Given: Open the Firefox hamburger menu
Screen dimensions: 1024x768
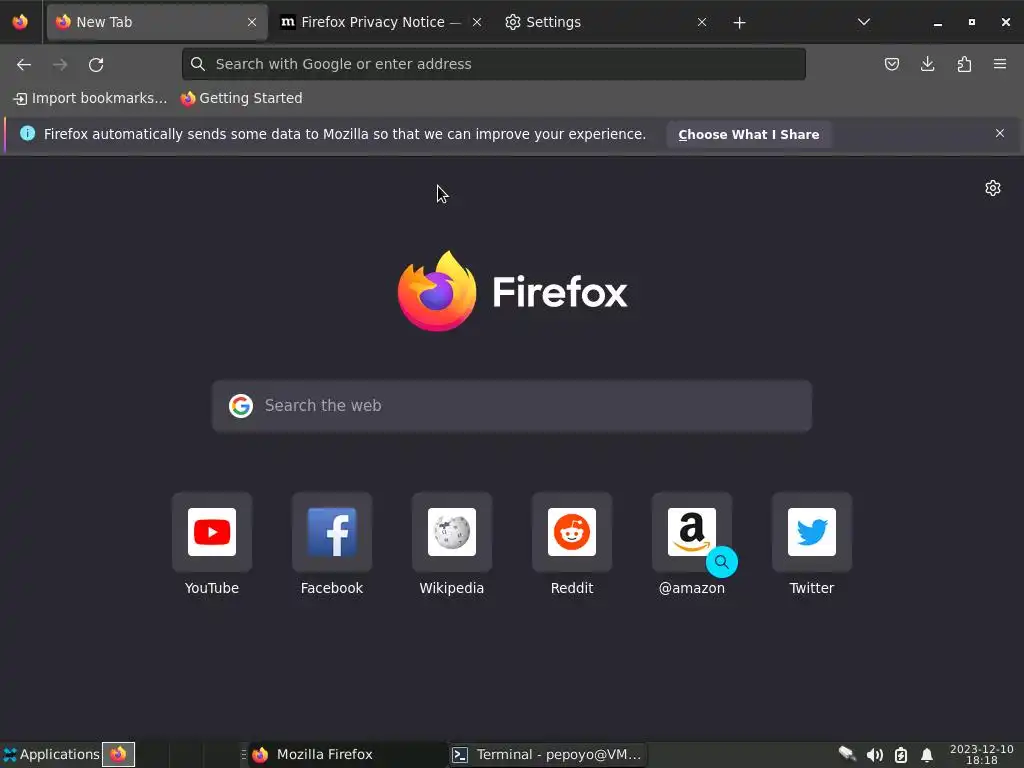Looking at the screenshot, I should tap(1000, 64).
